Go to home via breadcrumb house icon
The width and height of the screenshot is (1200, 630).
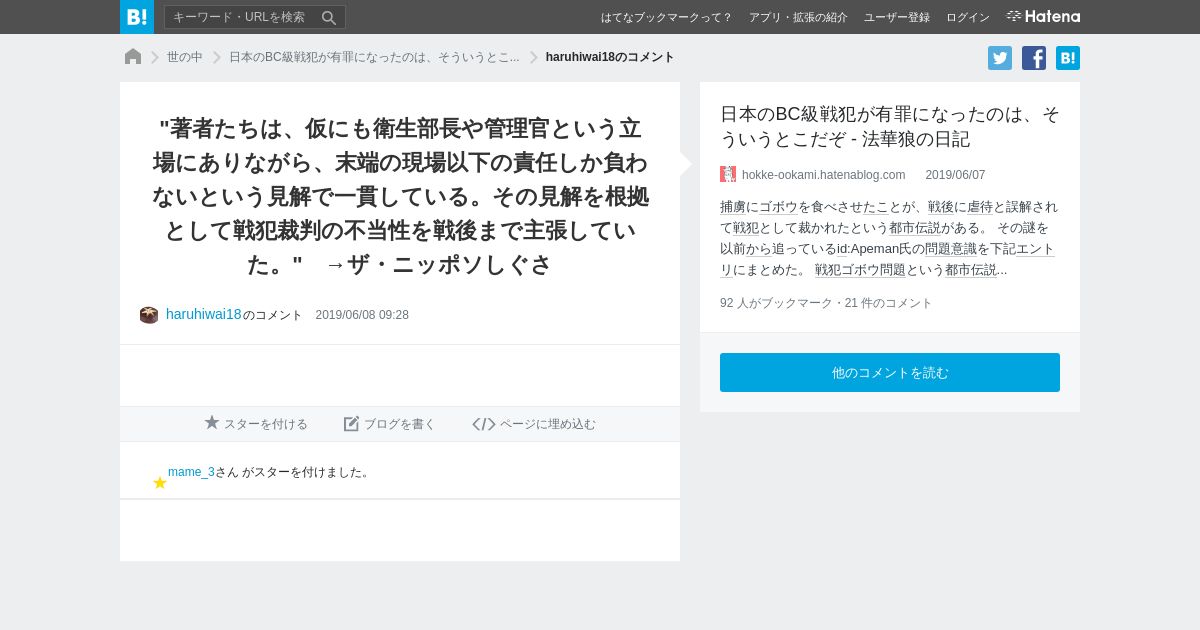133,57
